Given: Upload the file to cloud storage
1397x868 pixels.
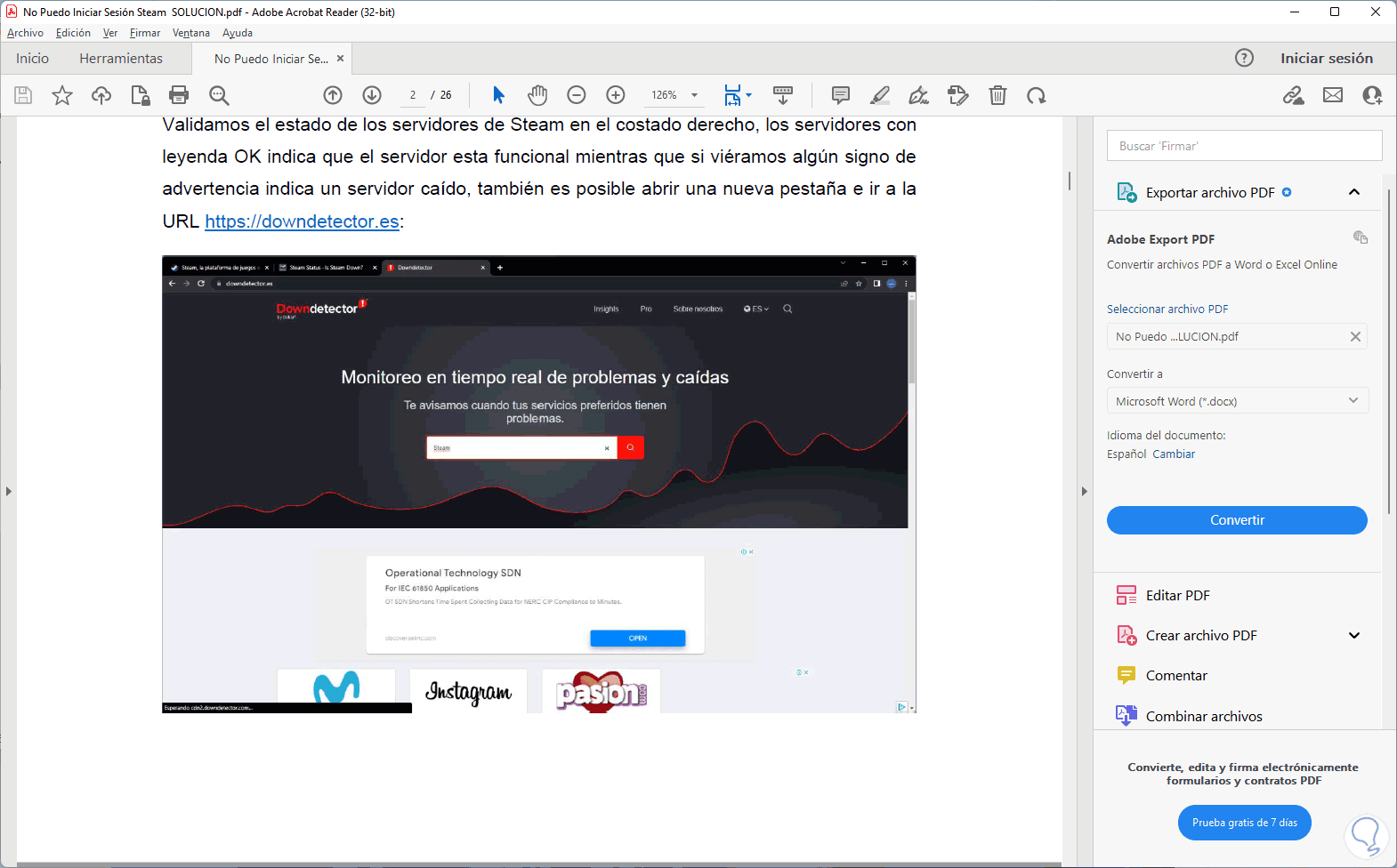Looking at the screenshot, I should (101, 95).
